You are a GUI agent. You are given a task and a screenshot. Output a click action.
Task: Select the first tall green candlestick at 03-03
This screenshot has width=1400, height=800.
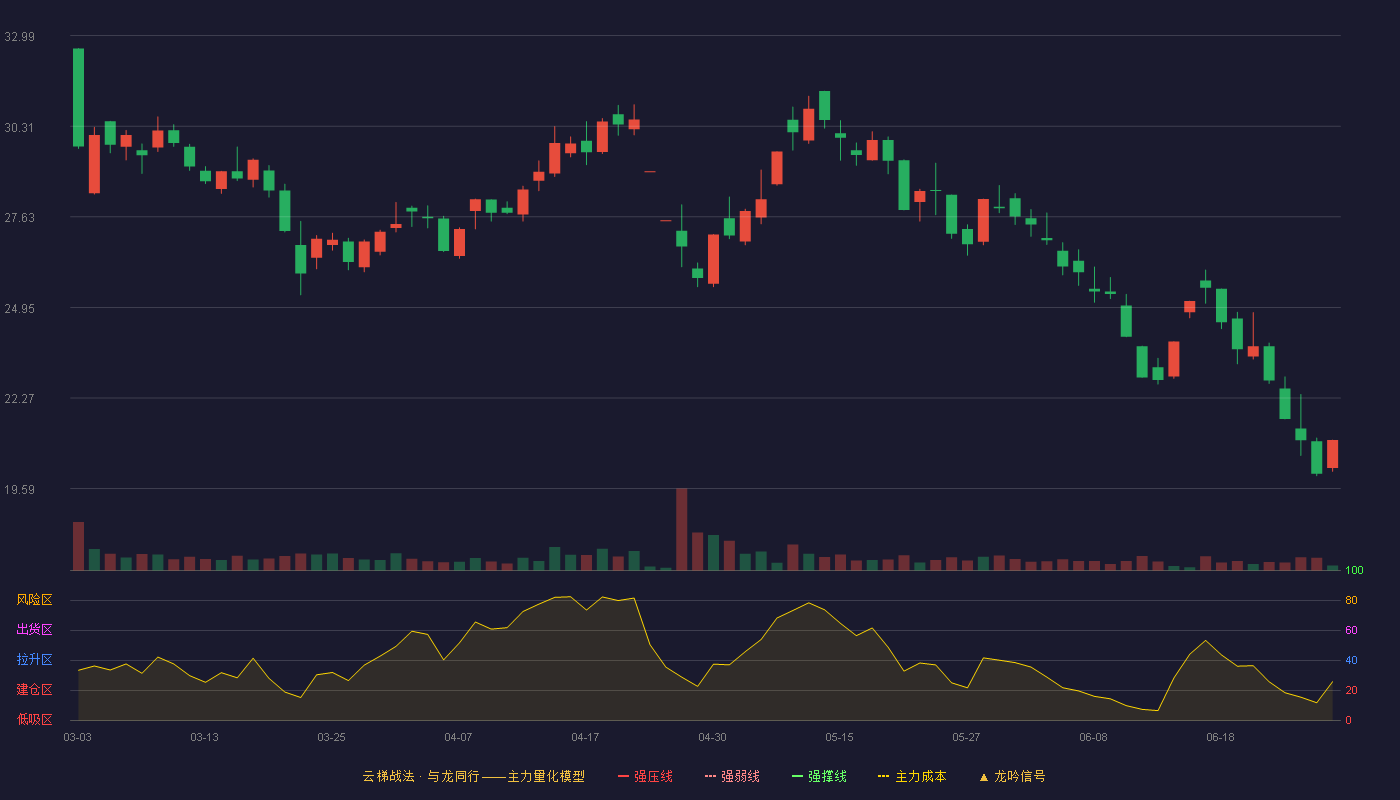pos(78,97)
